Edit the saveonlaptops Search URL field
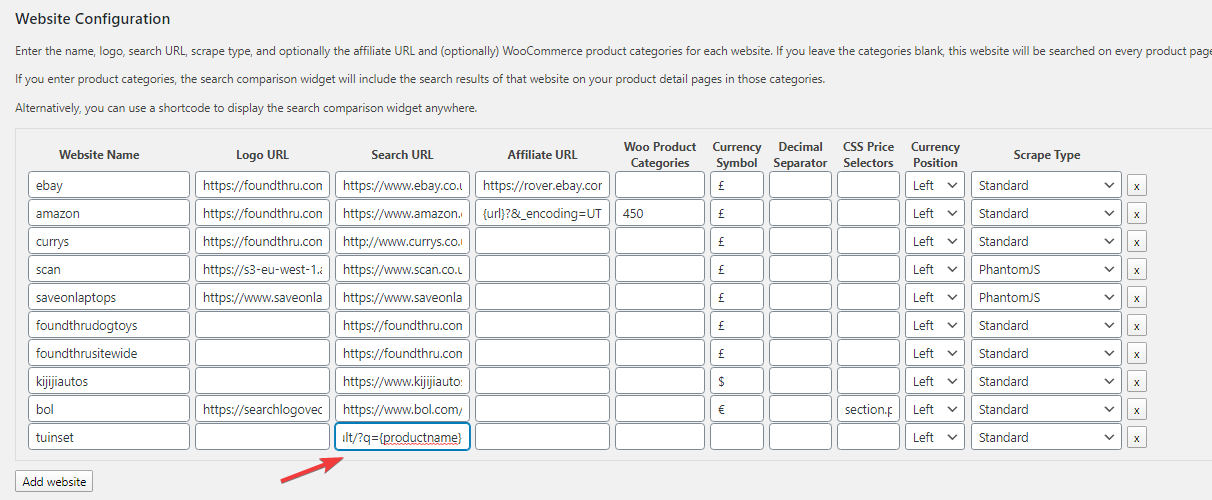This screenshot has height=500, width=1212. pyautogui.click(x=402, y=297)
